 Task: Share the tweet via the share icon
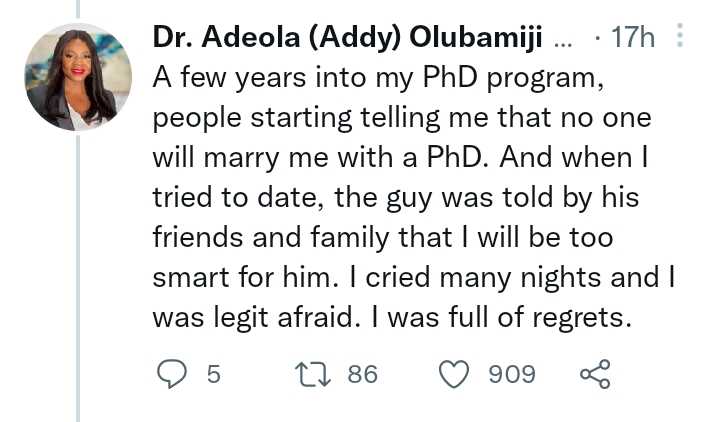pyautogui.click(x=595, y=374)
